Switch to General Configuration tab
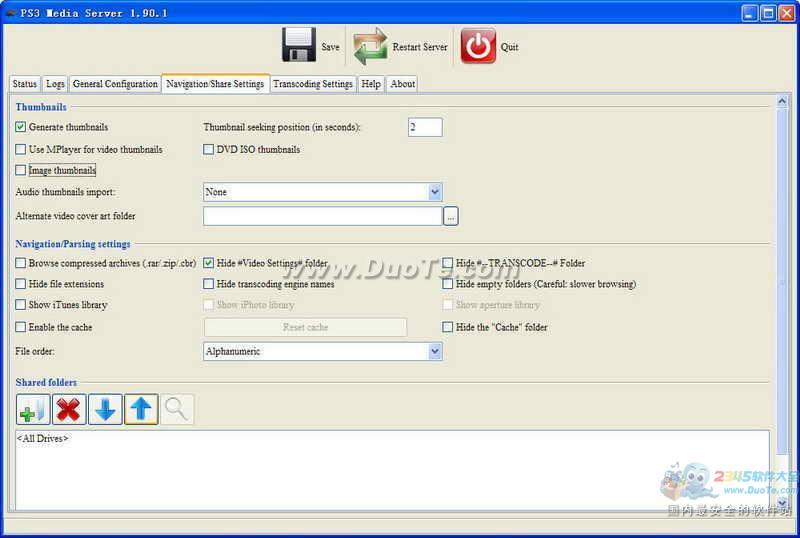 tap(115, 84)
